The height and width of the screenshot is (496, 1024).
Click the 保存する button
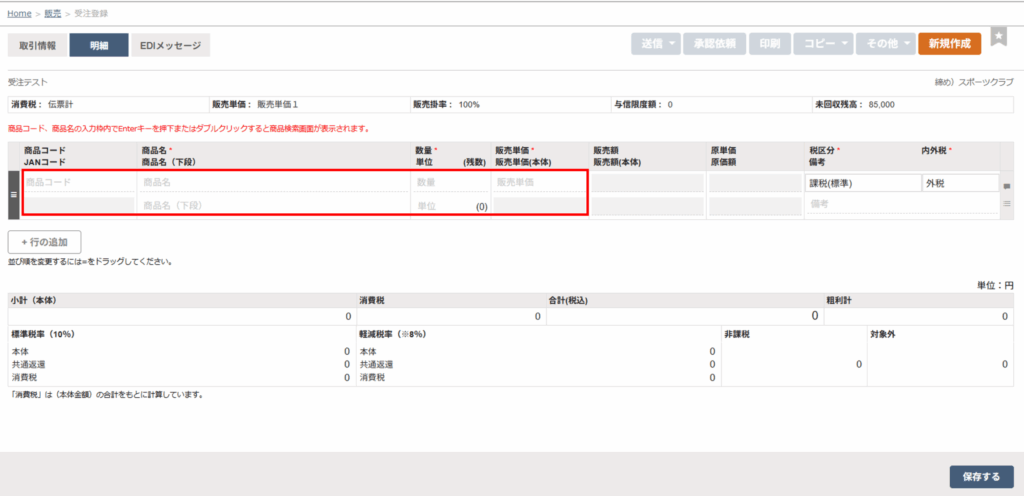point(981,477)
